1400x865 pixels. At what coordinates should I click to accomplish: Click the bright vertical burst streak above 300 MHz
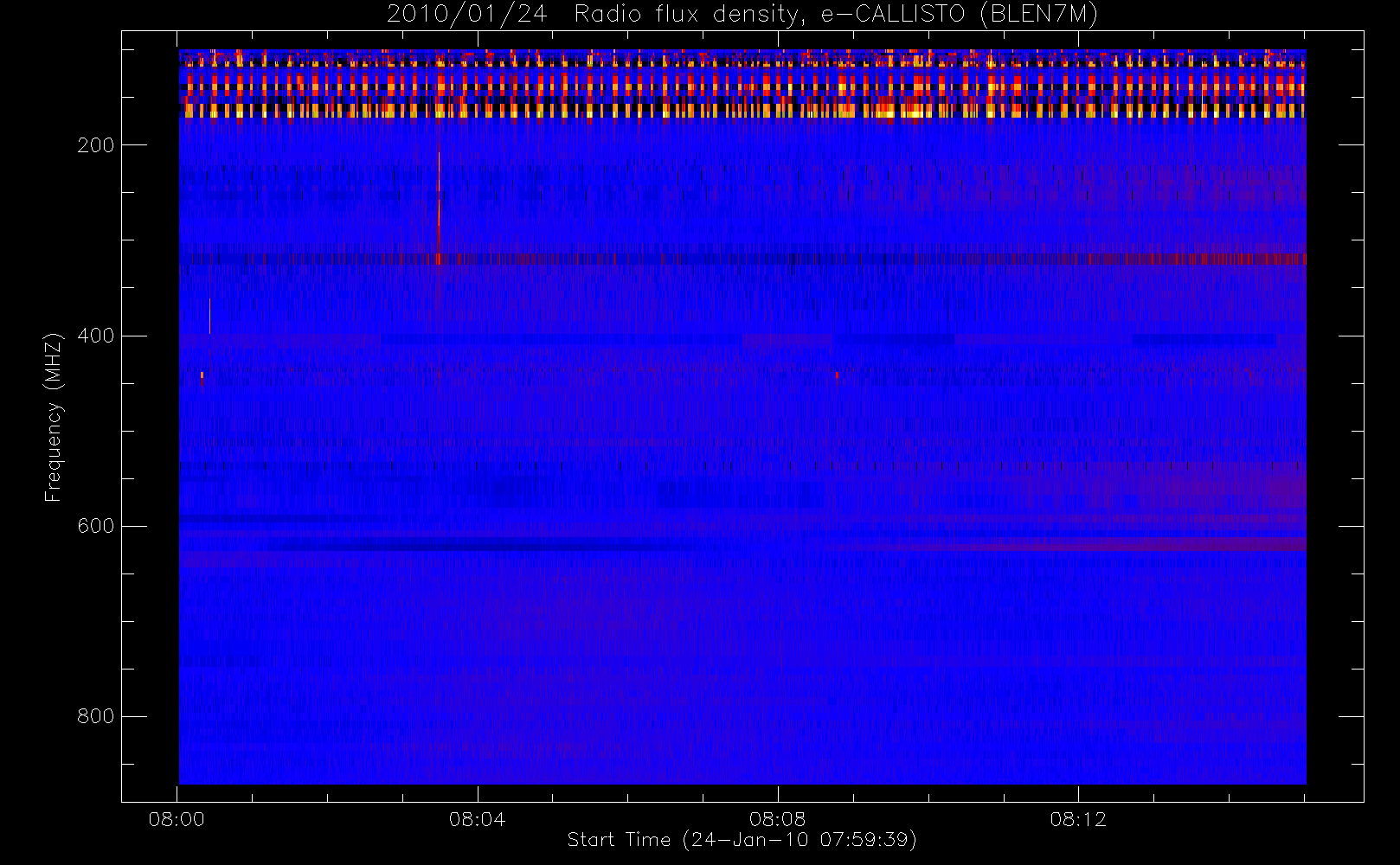(439, 208)
